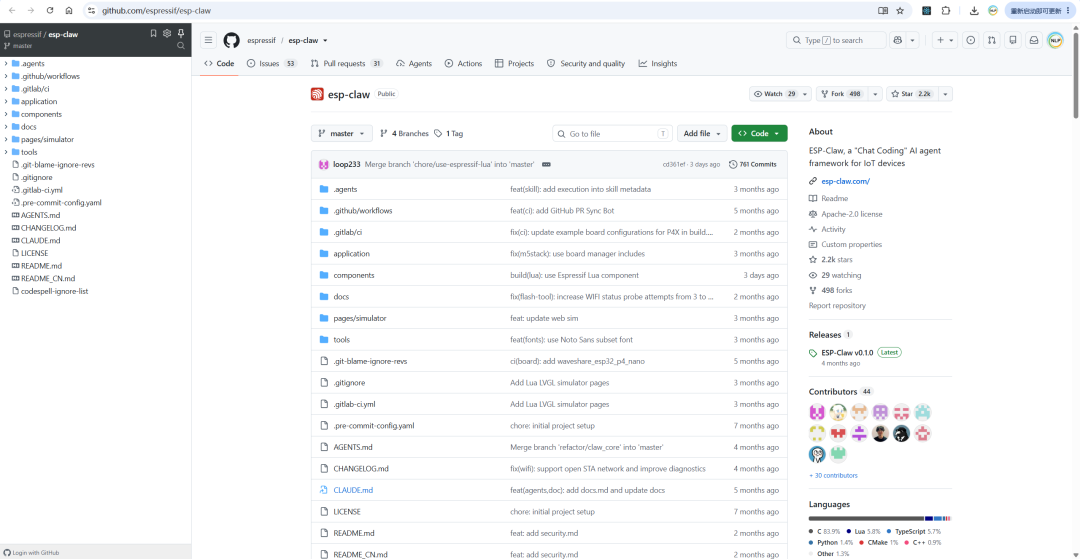The width and height of the screenshot is (1080, 559).
Task: Click the loop233 author avatar
Action: coord(324,165)
